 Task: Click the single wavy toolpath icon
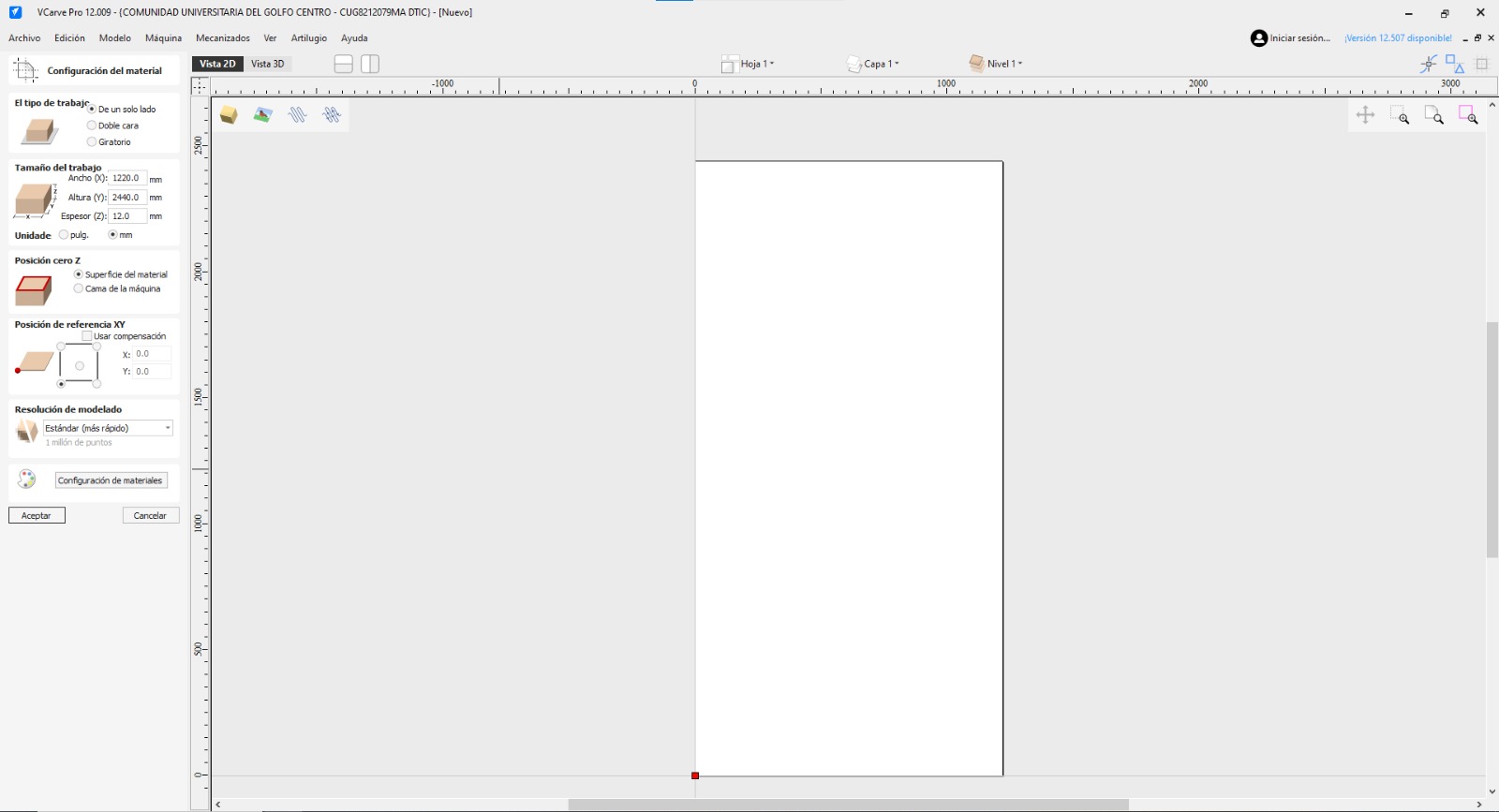tap(298, 115)
